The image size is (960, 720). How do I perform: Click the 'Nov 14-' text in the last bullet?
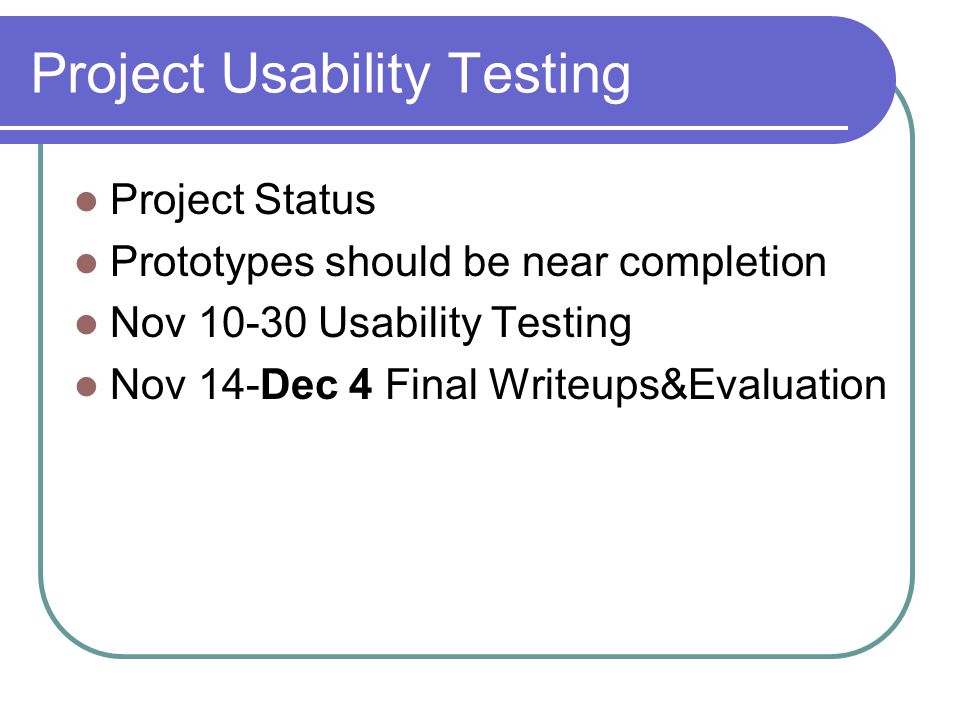point(186,384)
